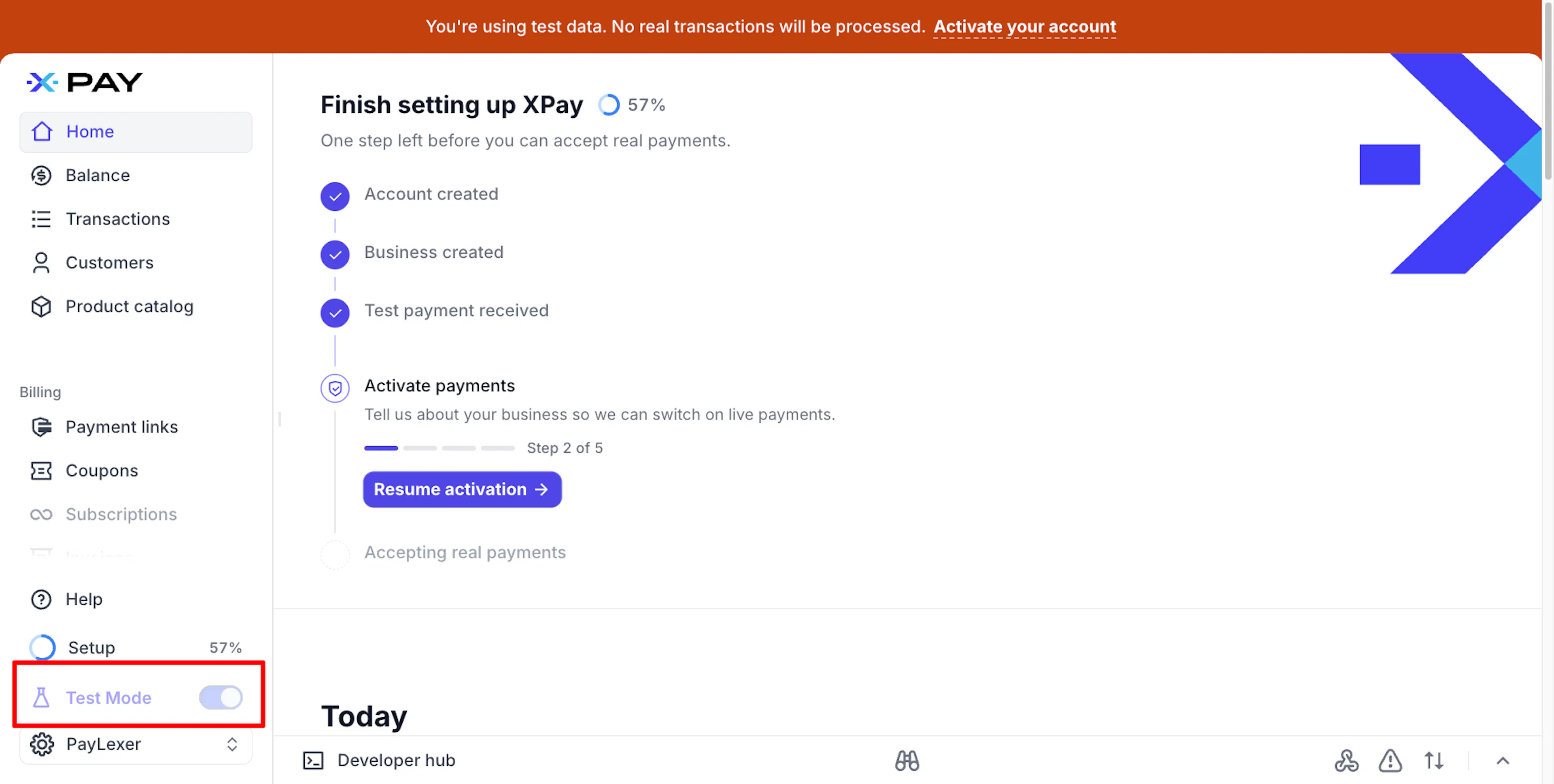Open the webhooks icon in developer bar
Screen dimensions: 1554x784
pos(1346,761)
